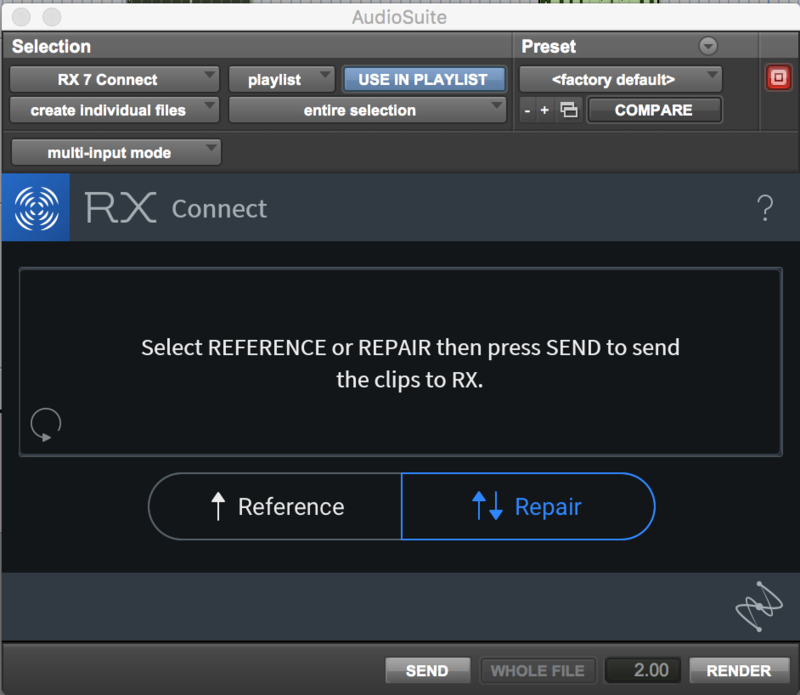Click the Select REFERENCE or REPAIR instruction text

pos(410,363)
